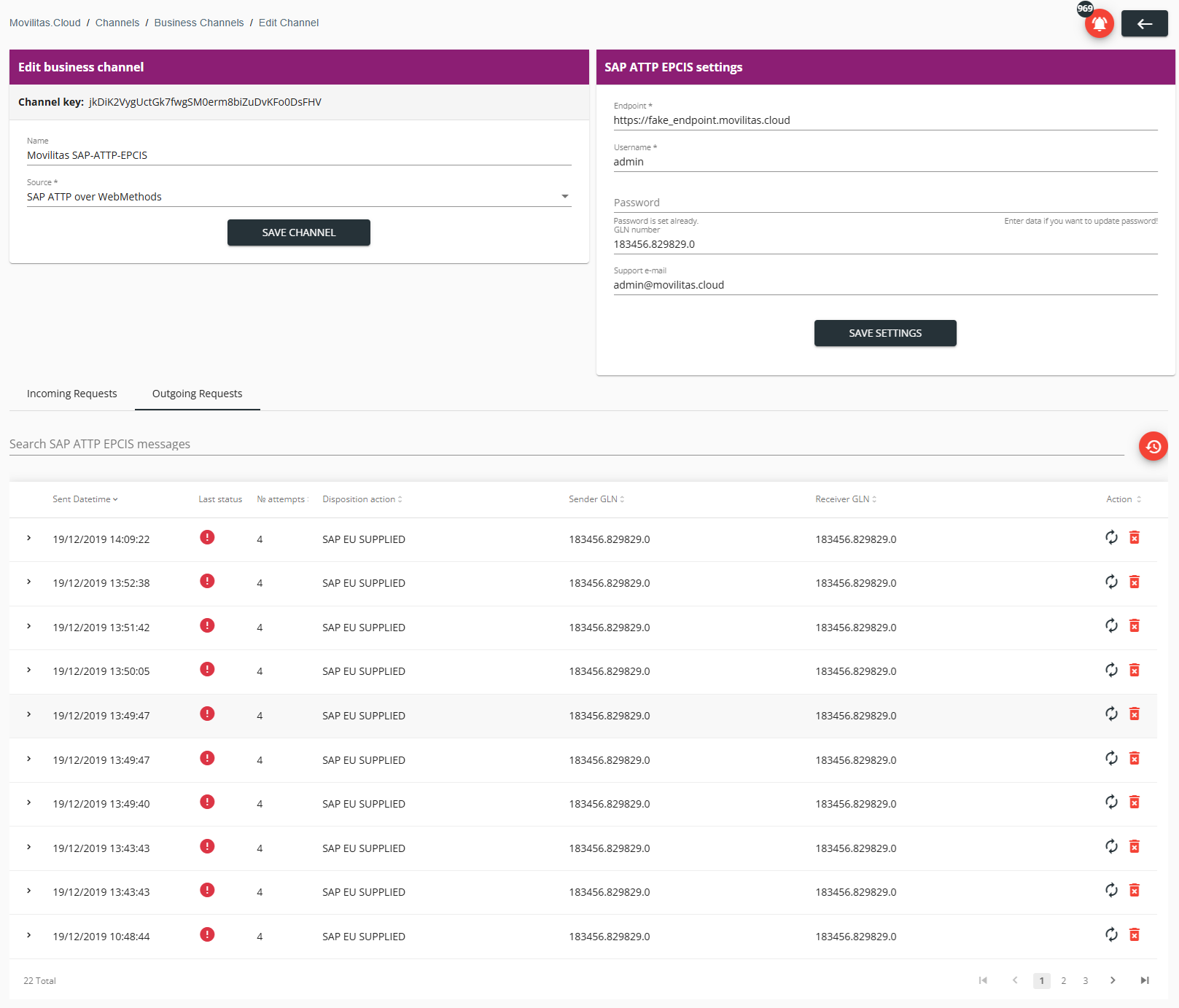Image resolution: width=1179 pixels, height=1008 pixels.
Task: Open Business Channels breadcrumb link
Action: 199,23
